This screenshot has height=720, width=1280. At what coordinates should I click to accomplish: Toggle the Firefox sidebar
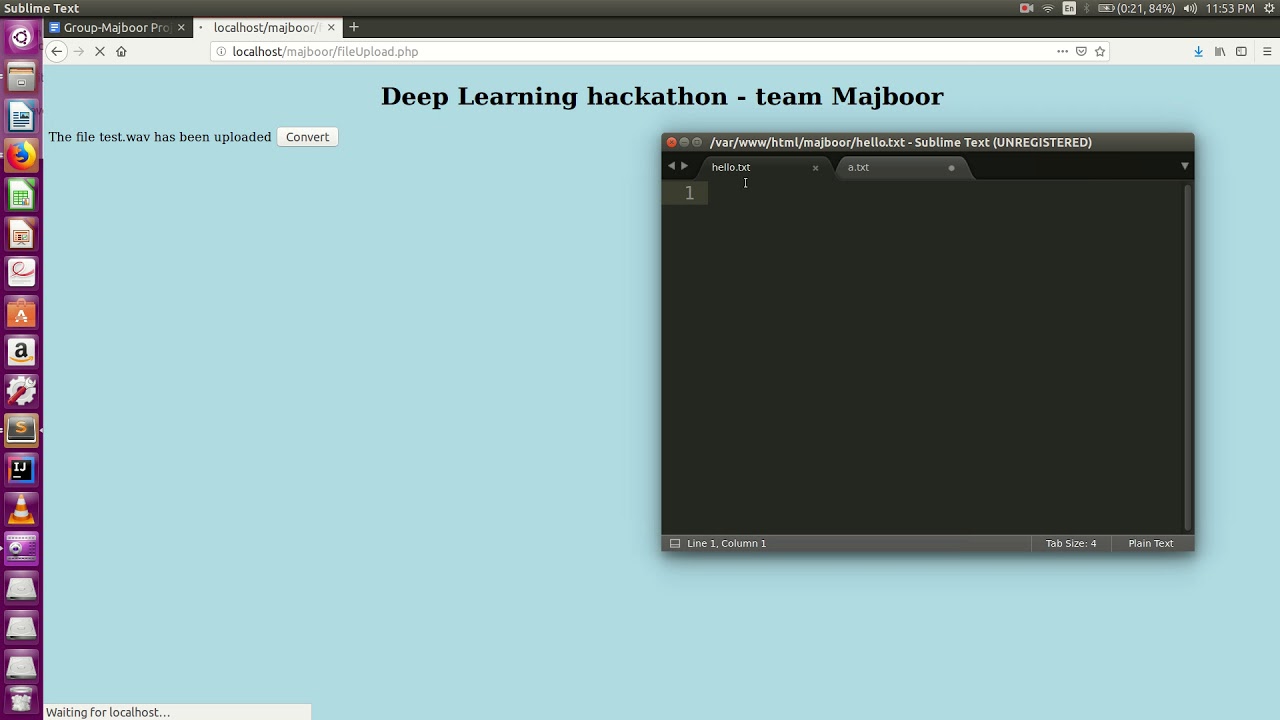1242,52
